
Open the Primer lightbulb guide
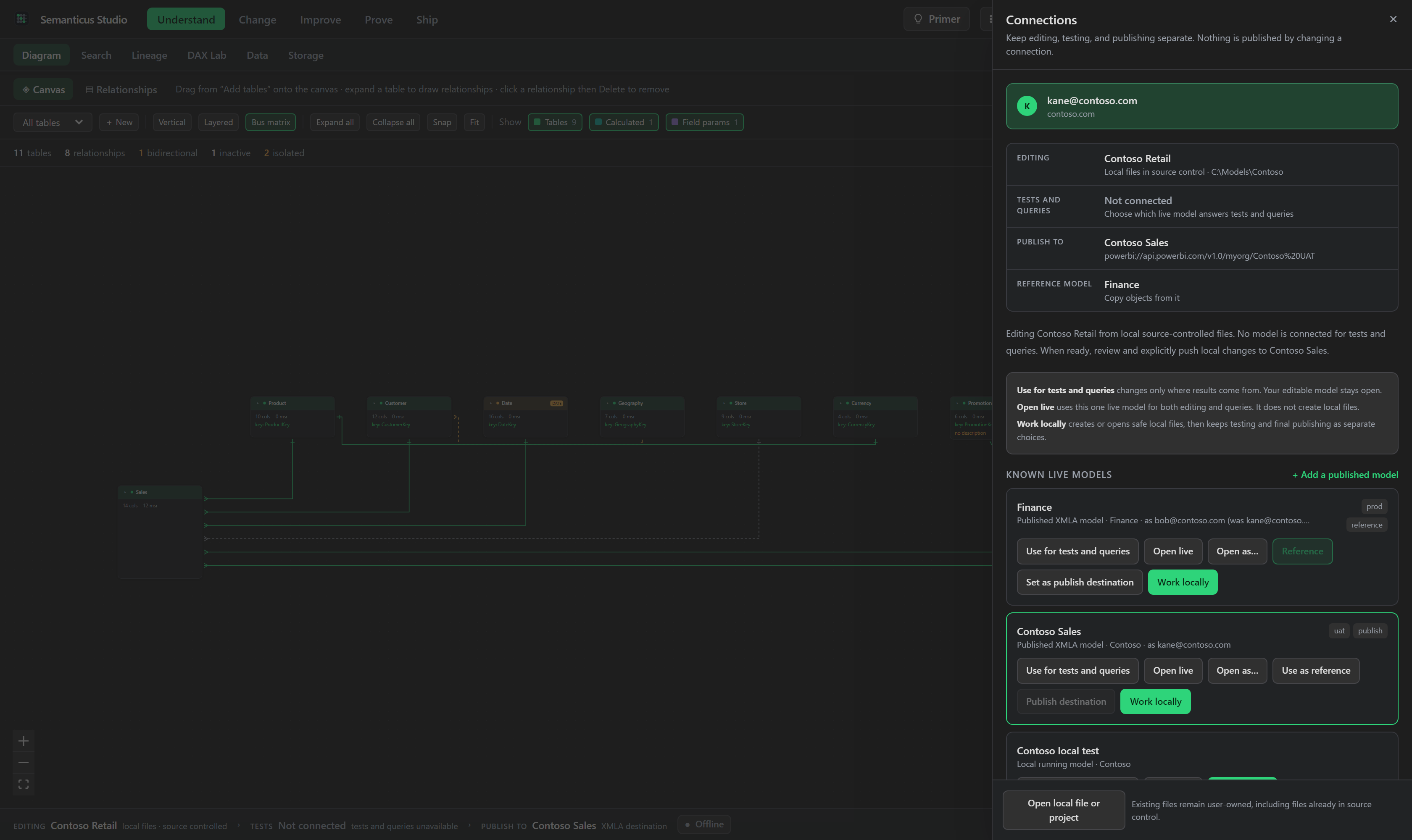point(936,19)
